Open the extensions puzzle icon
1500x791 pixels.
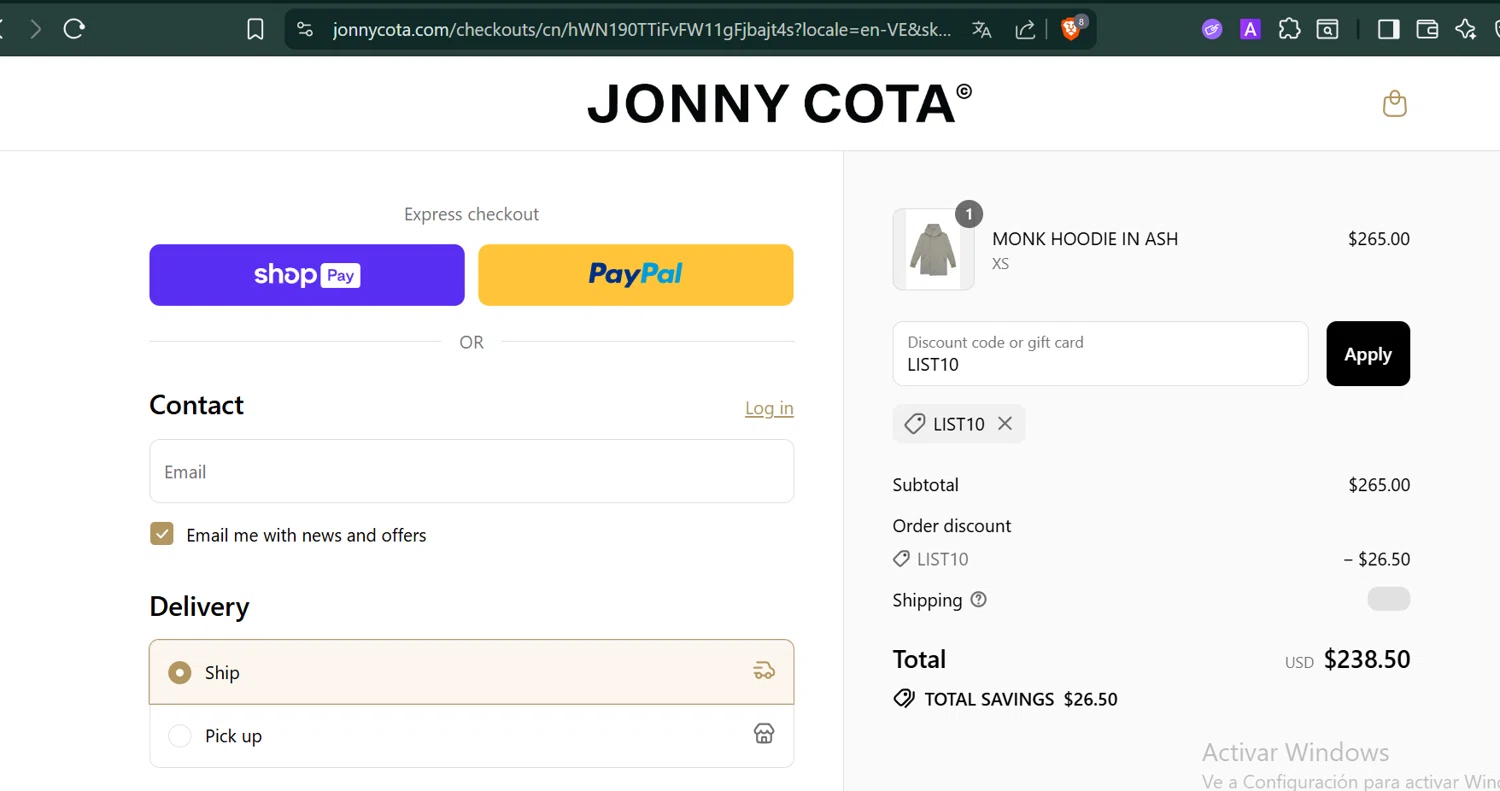click(1289, 30)
